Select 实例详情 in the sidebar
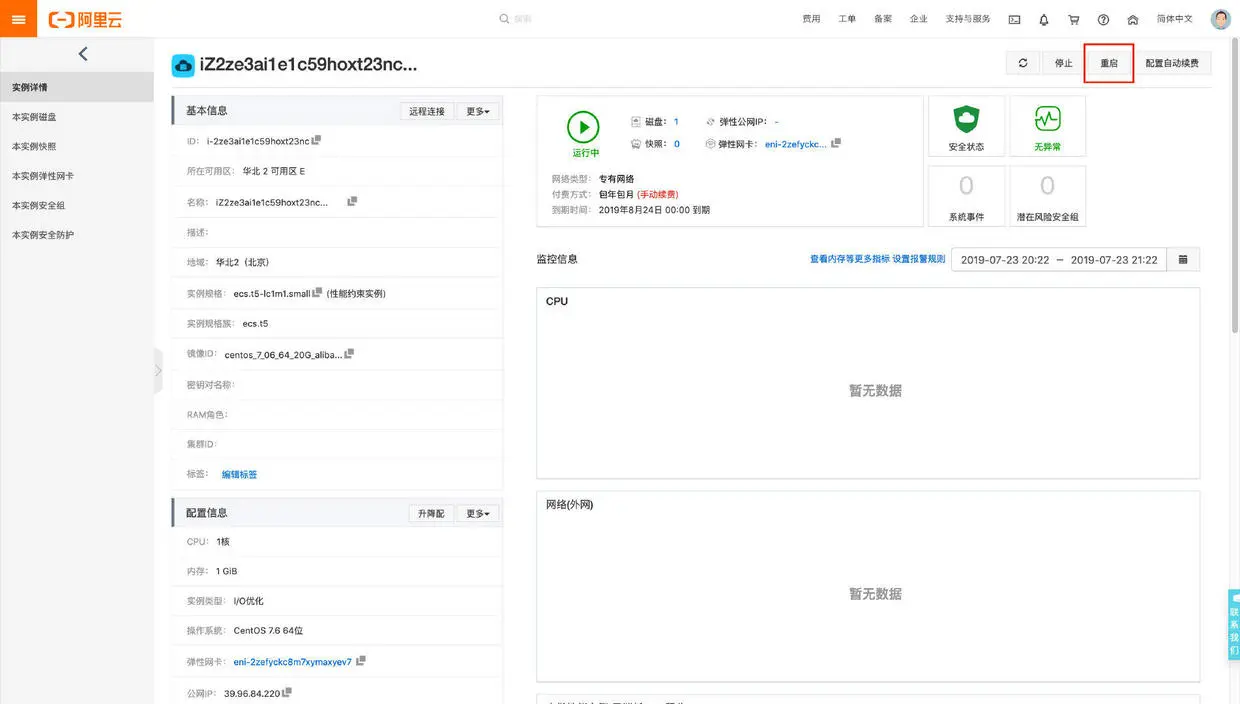 (x=77, y=87)
